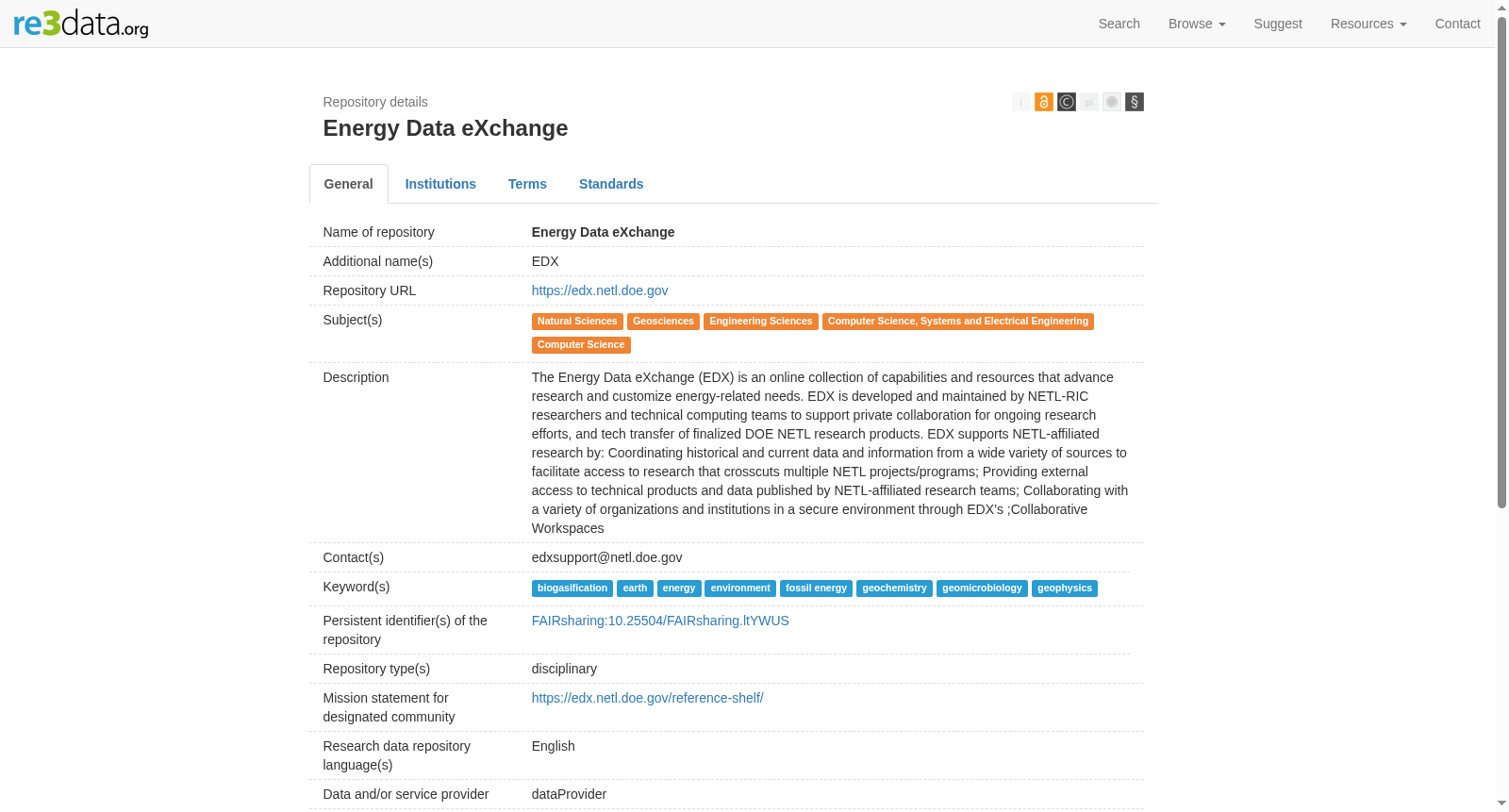This screenshot has width=1509, height=812.
Task: Click the greyed-out certificate seal badge
Action: pos(1112,102)
